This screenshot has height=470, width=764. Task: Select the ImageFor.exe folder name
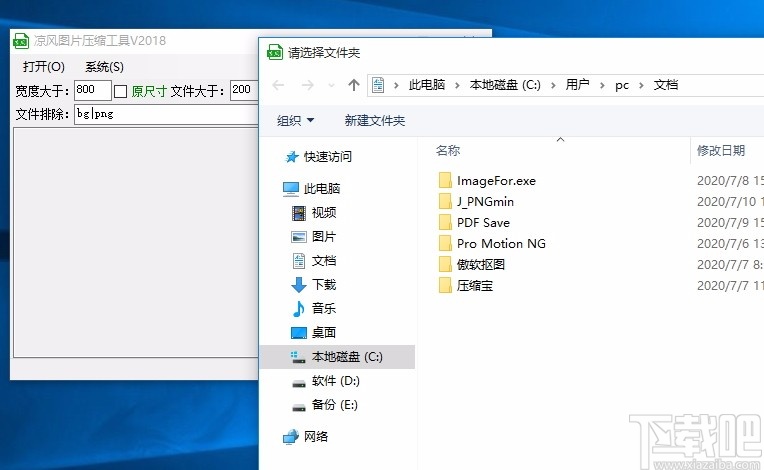pos(497,181)
